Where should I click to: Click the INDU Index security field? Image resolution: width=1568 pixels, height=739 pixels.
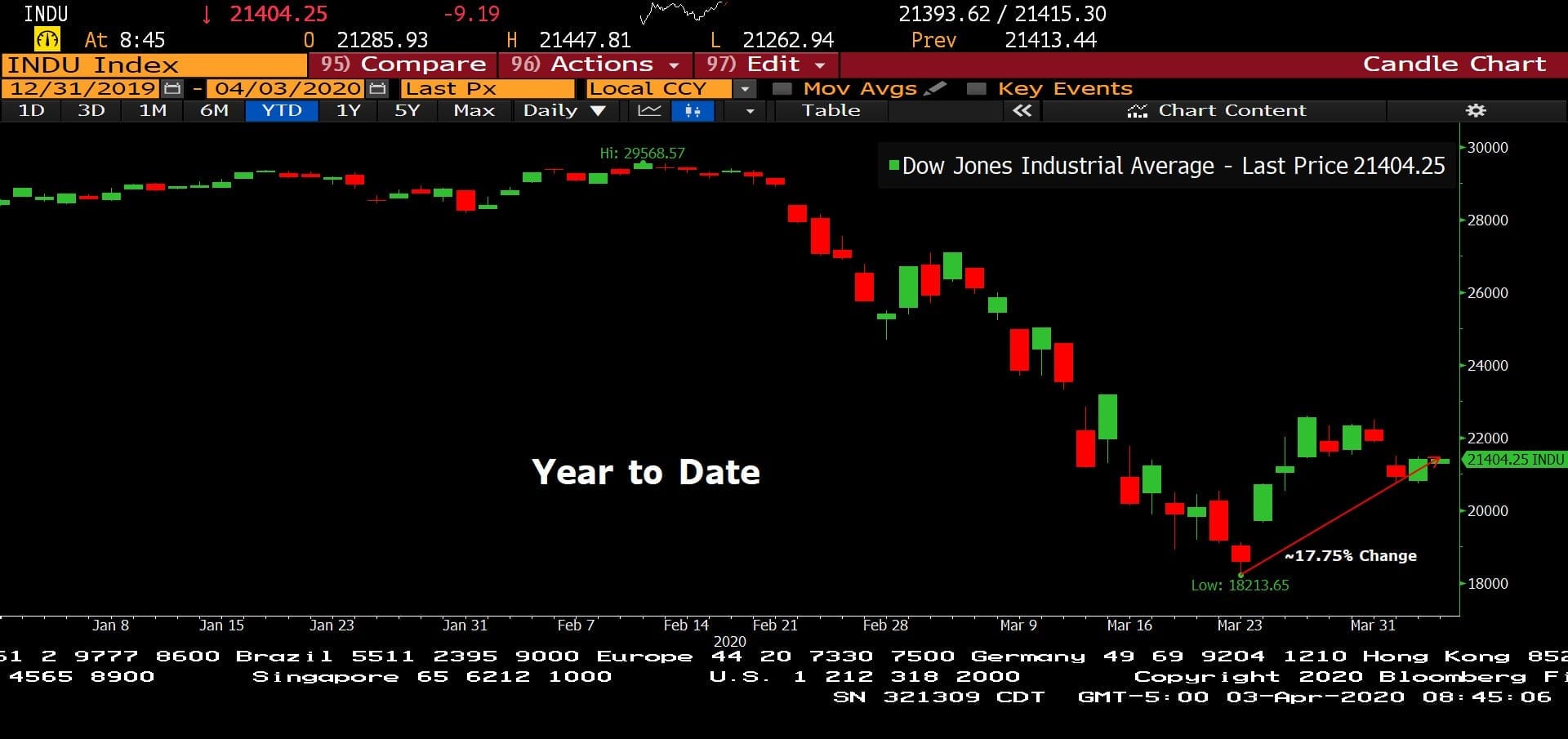tap(154, 65)
